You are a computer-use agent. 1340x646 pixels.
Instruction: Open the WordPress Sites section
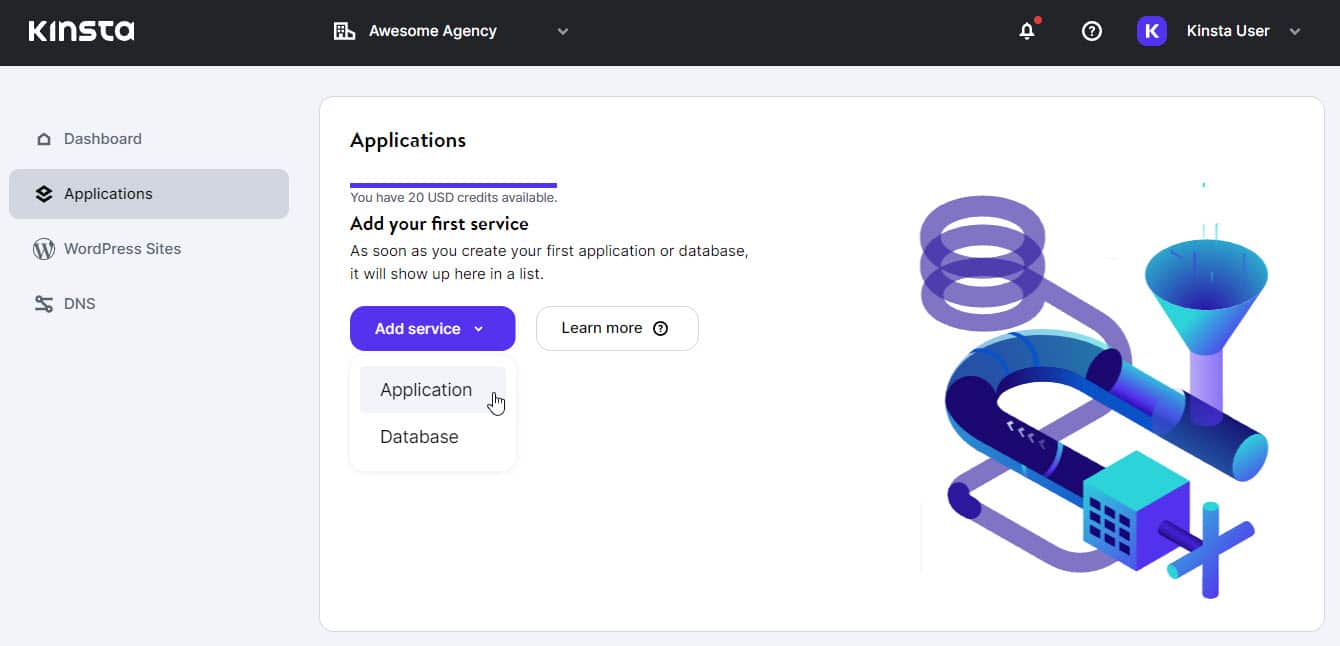click(x=121, y=248)
